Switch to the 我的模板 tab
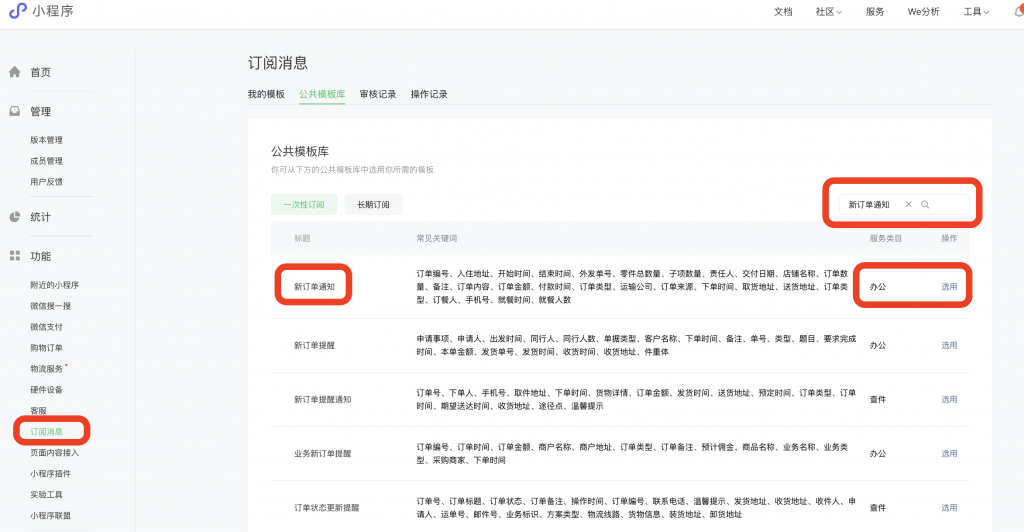The image size is (1024, 532). pos(266,94)
